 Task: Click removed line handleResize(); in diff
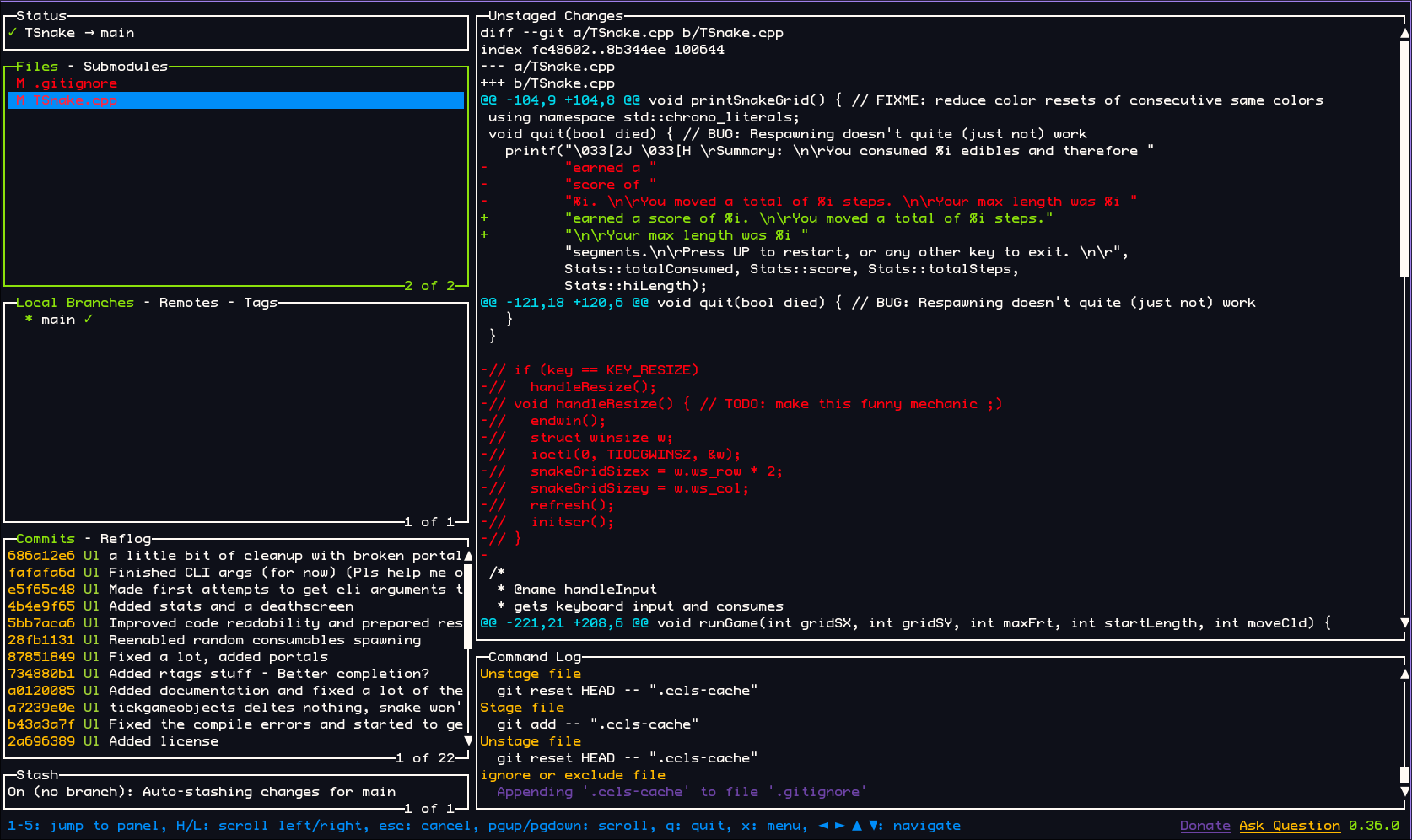569,387
